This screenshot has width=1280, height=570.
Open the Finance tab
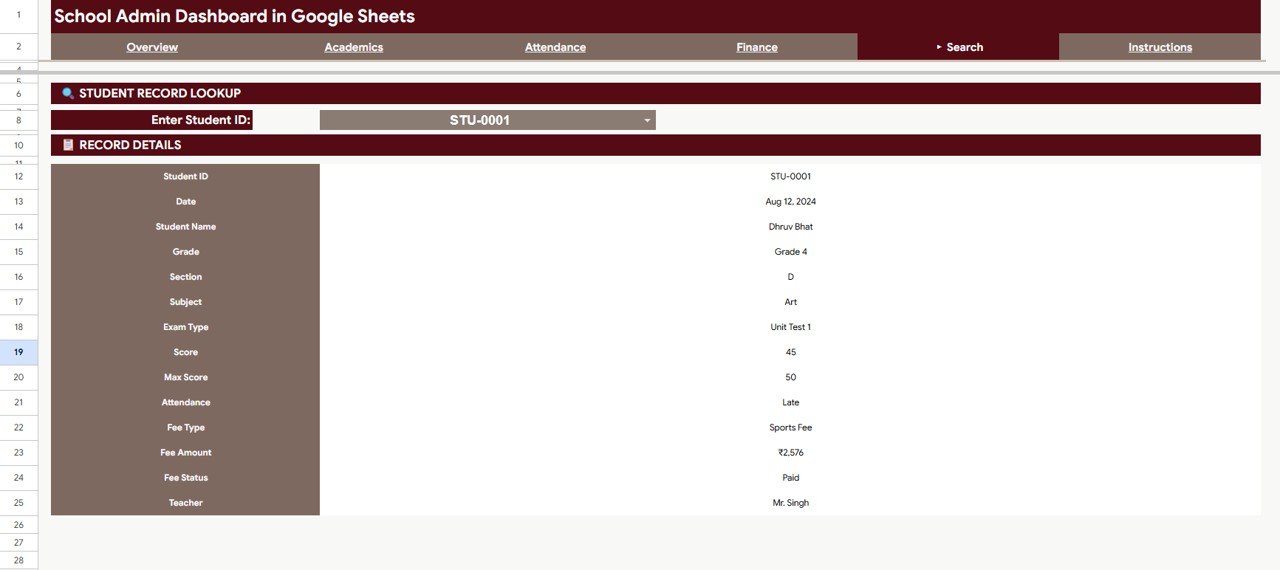pos(757,47)
